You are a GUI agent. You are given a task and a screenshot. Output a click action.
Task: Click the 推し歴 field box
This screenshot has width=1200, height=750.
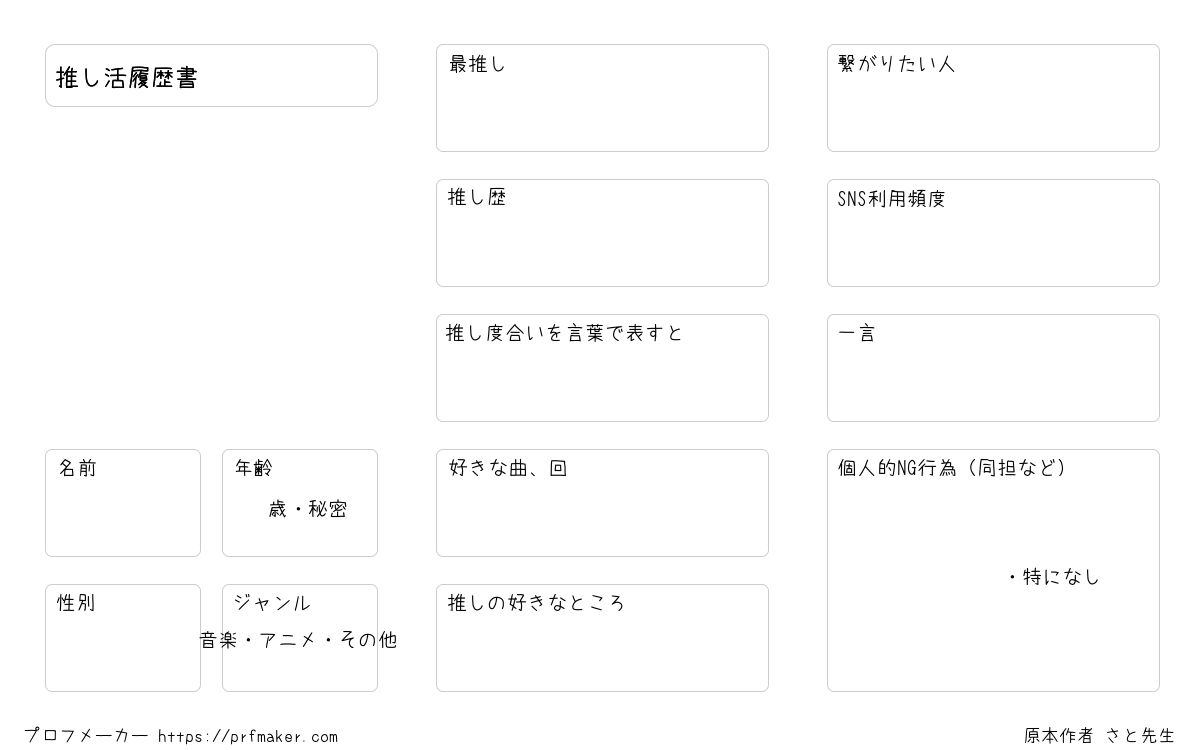tap(602, 233)
